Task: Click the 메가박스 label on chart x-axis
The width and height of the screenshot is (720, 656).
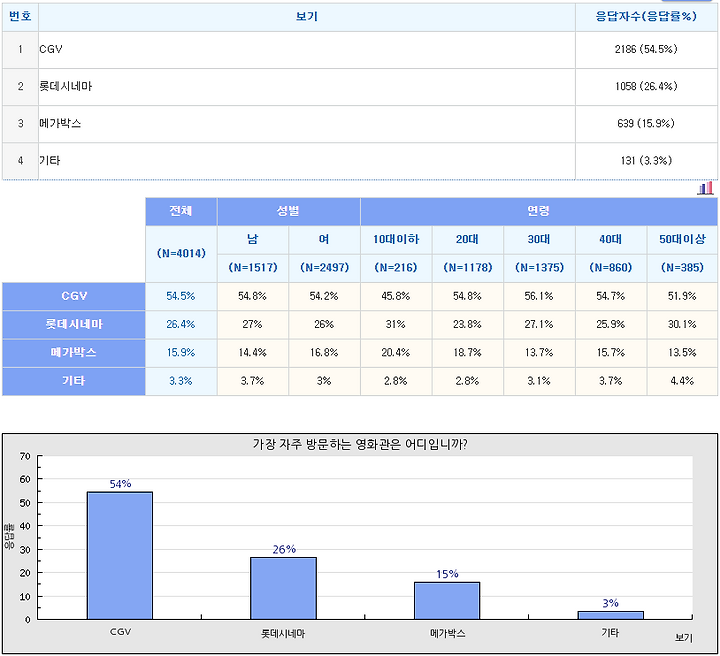Action: 448,634
